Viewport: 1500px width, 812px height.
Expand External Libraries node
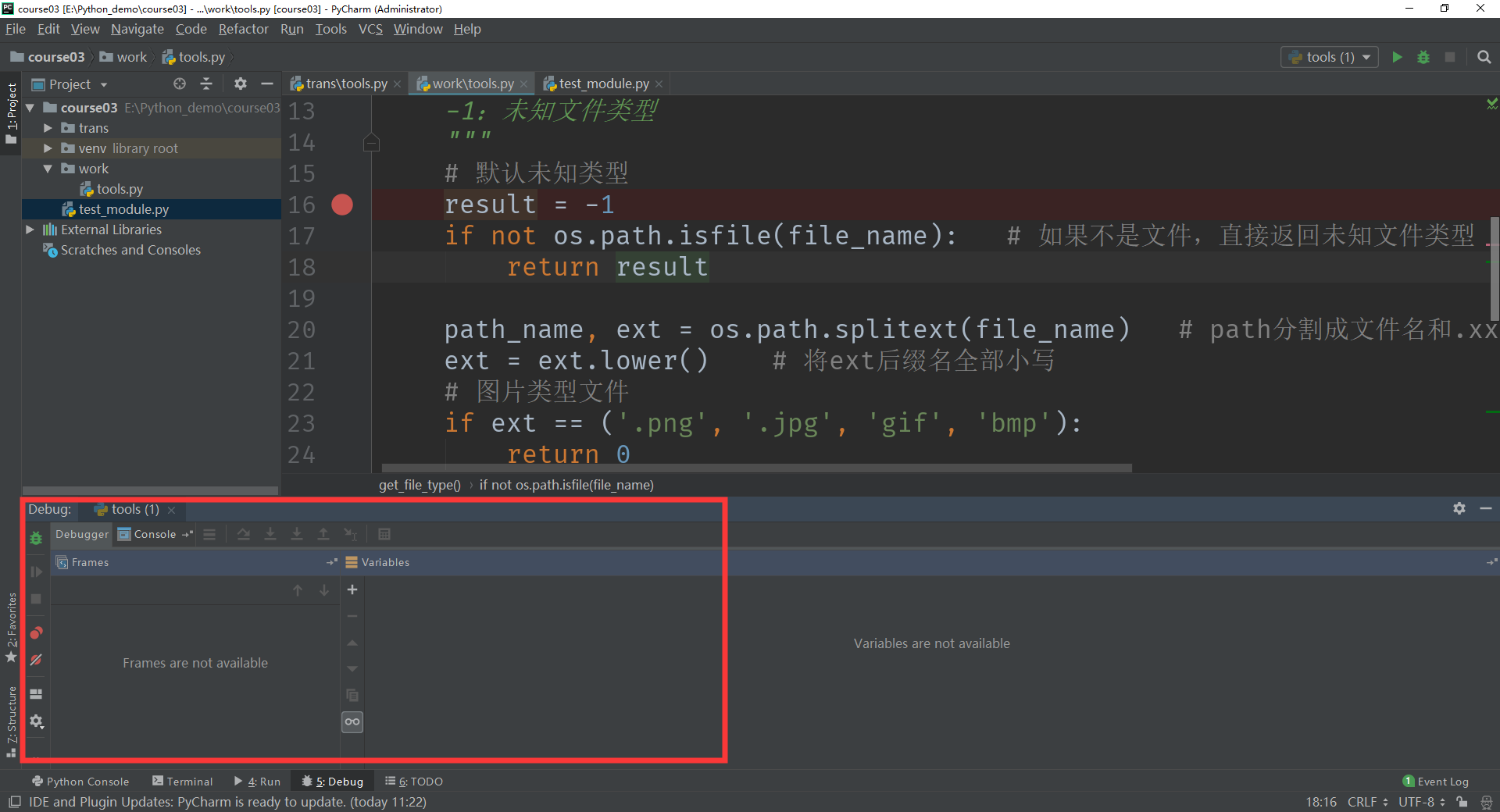[x=30, y=230]
